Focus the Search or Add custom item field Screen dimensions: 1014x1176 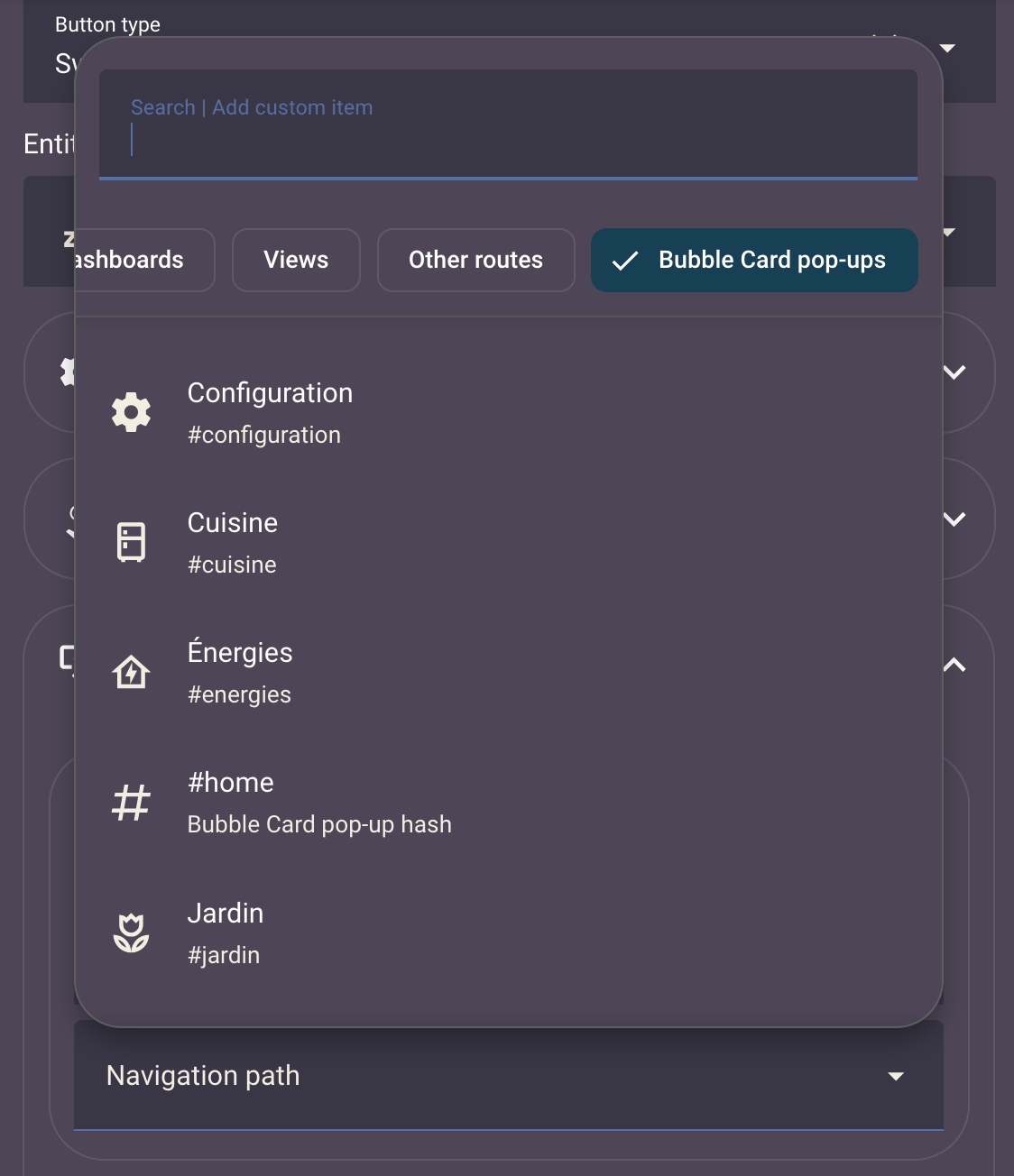[508, 126]
